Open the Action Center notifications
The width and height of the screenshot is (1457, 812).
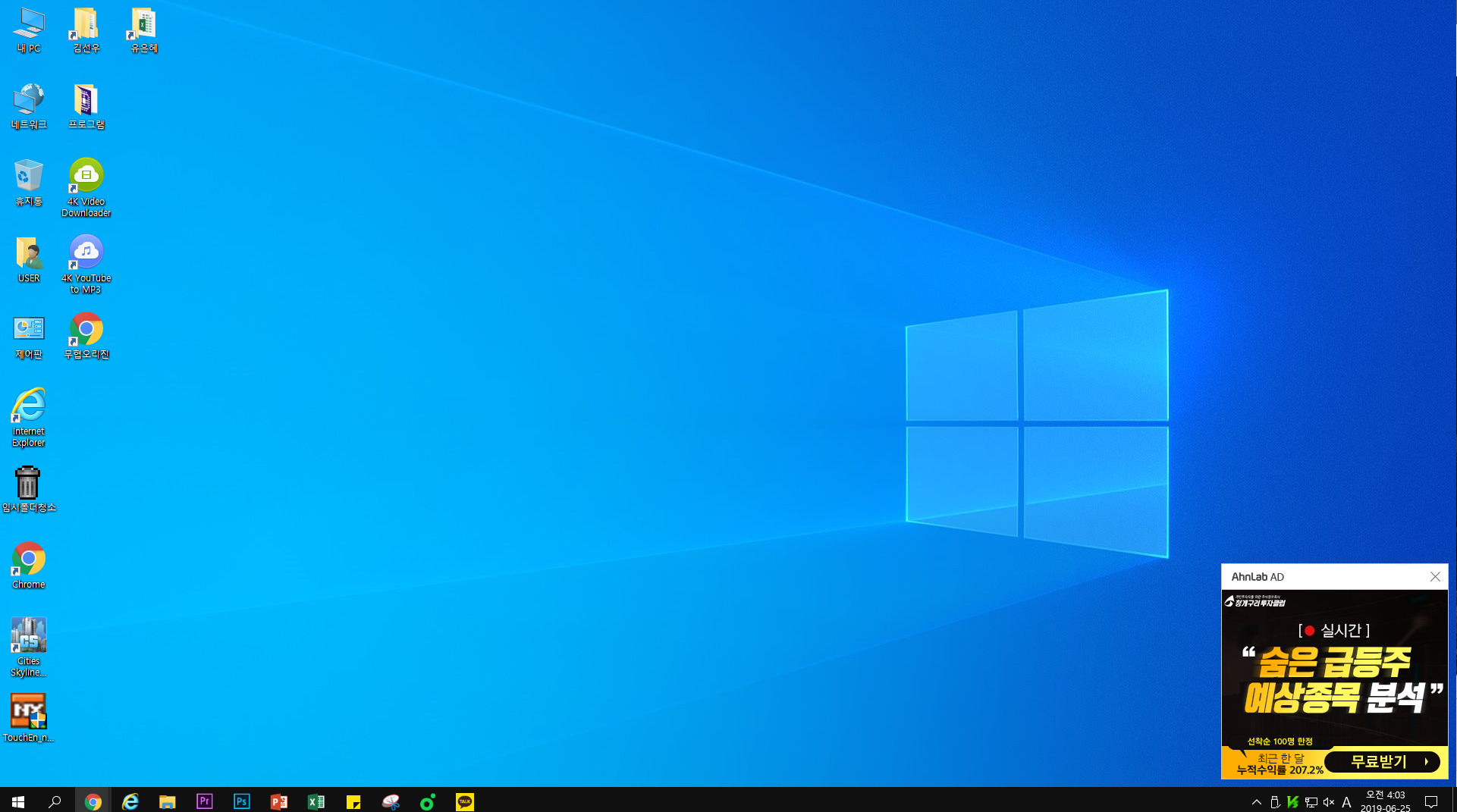(1431, 801)
